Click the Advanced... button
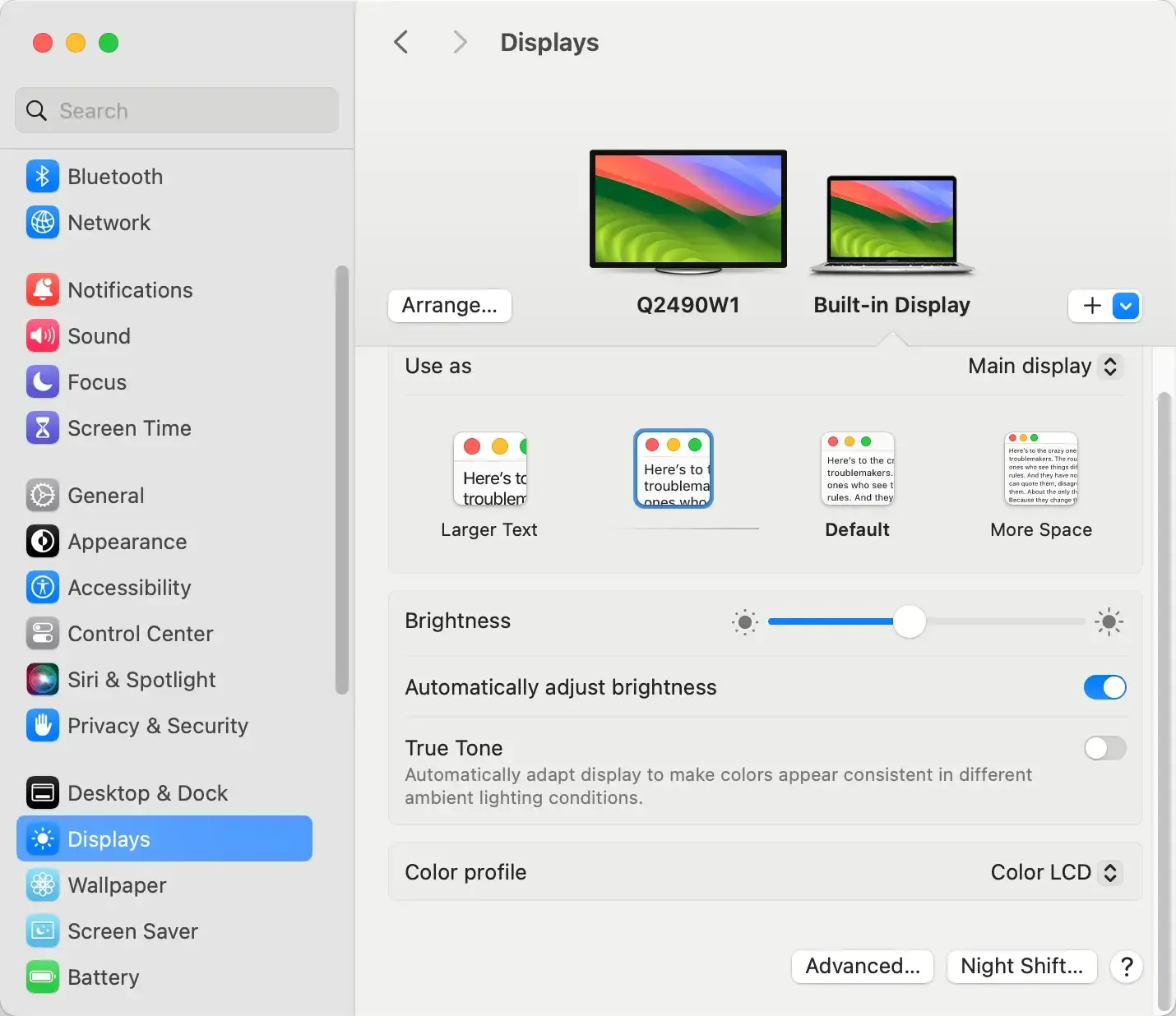Image resolution: width=1176 pixels, height=1016 pixels. click(863, 967)
